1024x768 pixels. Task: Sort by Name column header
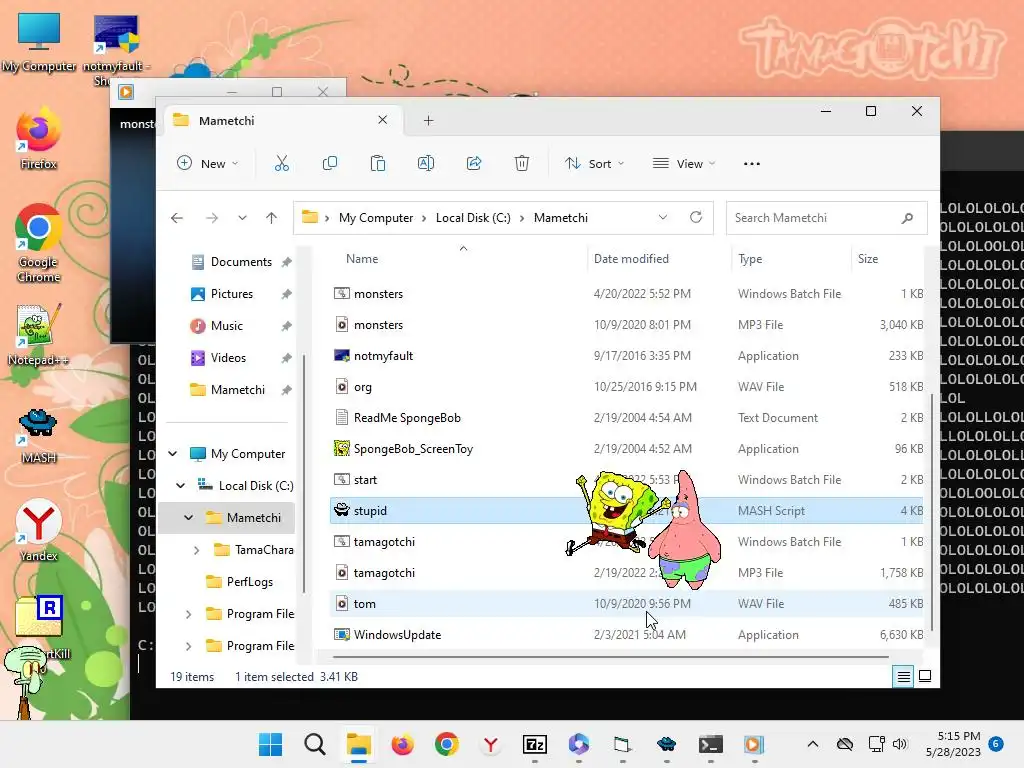(x=362, y=259)
